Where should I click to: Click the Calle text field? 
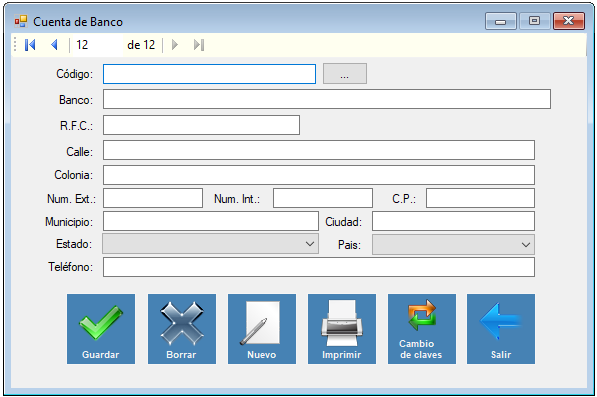(319, 150)
